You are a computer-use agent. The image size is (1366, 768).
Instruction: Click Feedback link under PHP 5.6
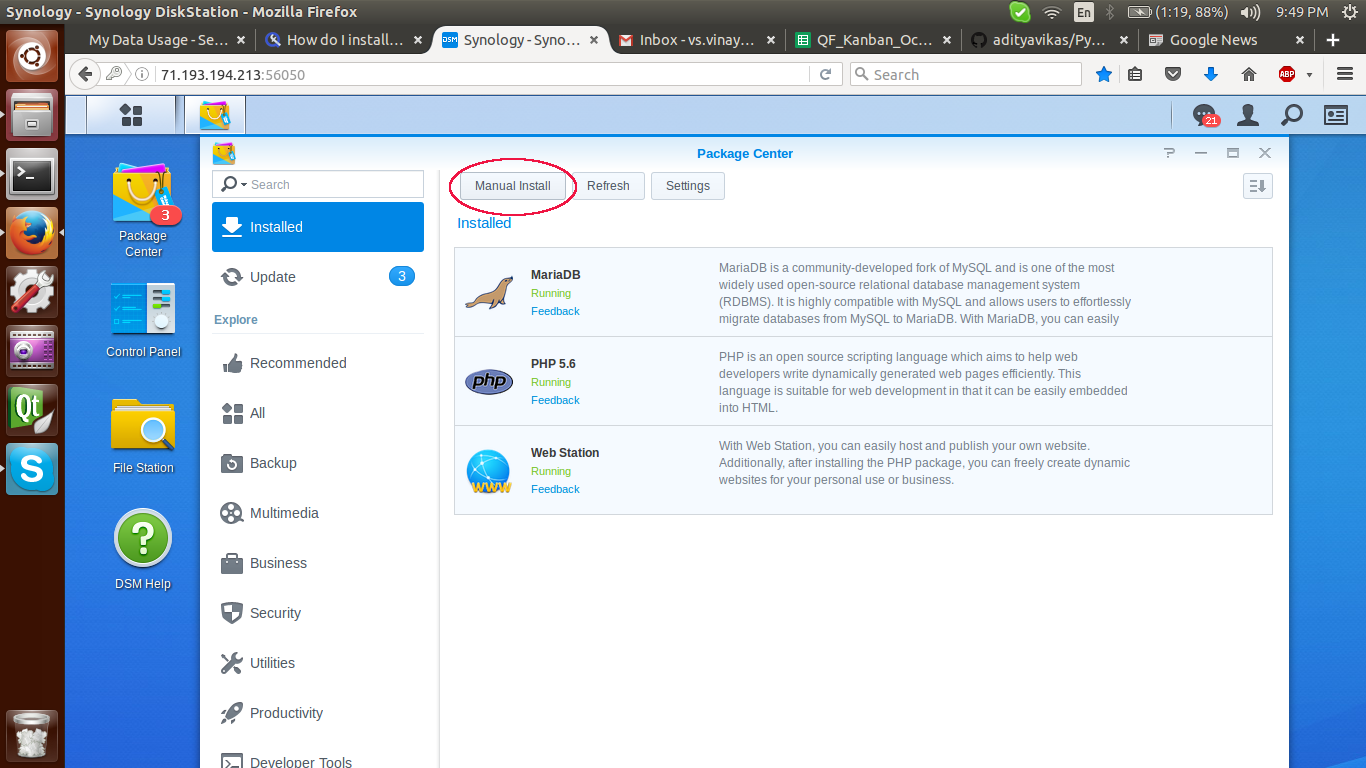[x=555, y=400]
